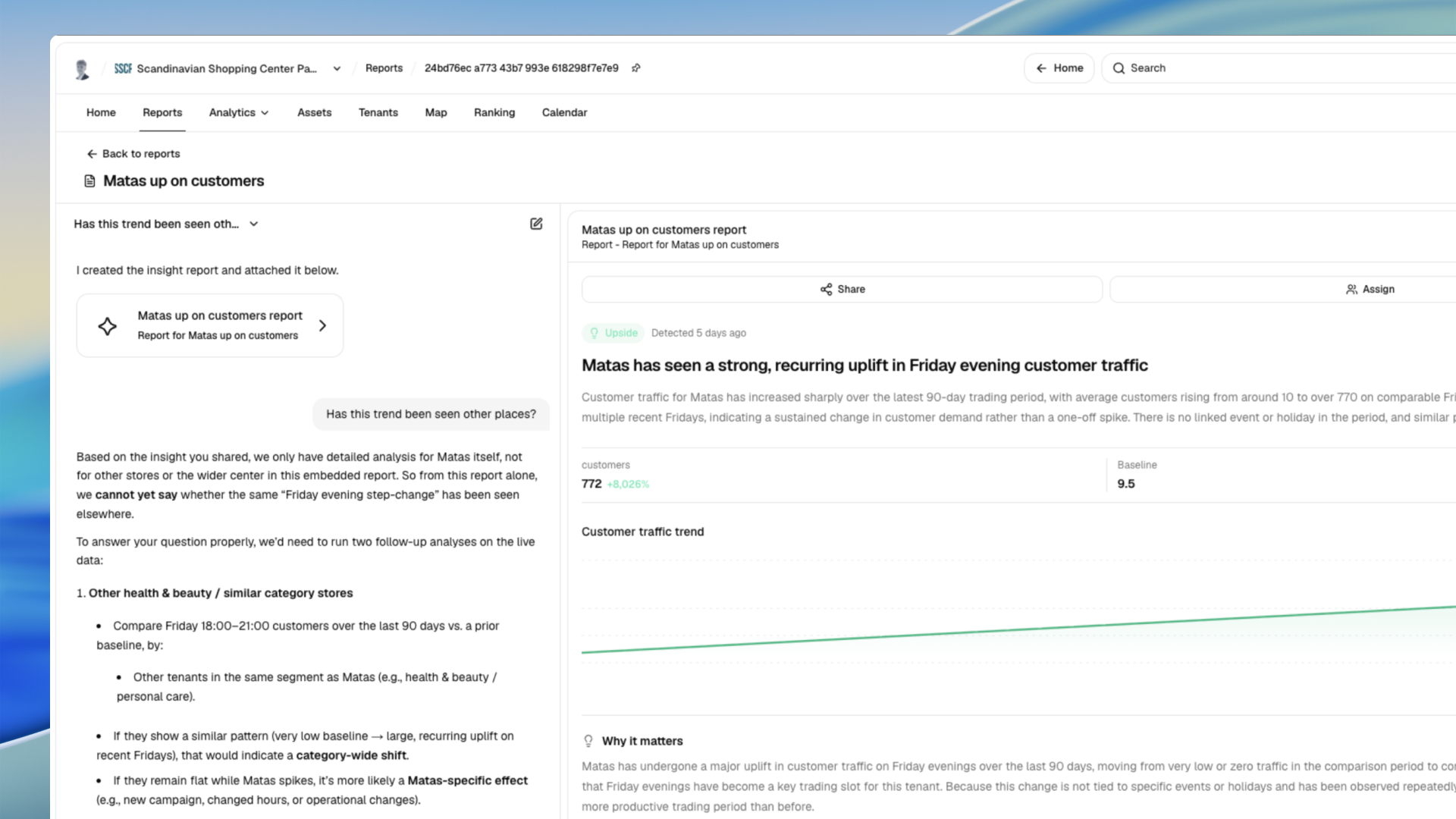
Task: Select the Ranking tab
Action: tap(494, 112)
